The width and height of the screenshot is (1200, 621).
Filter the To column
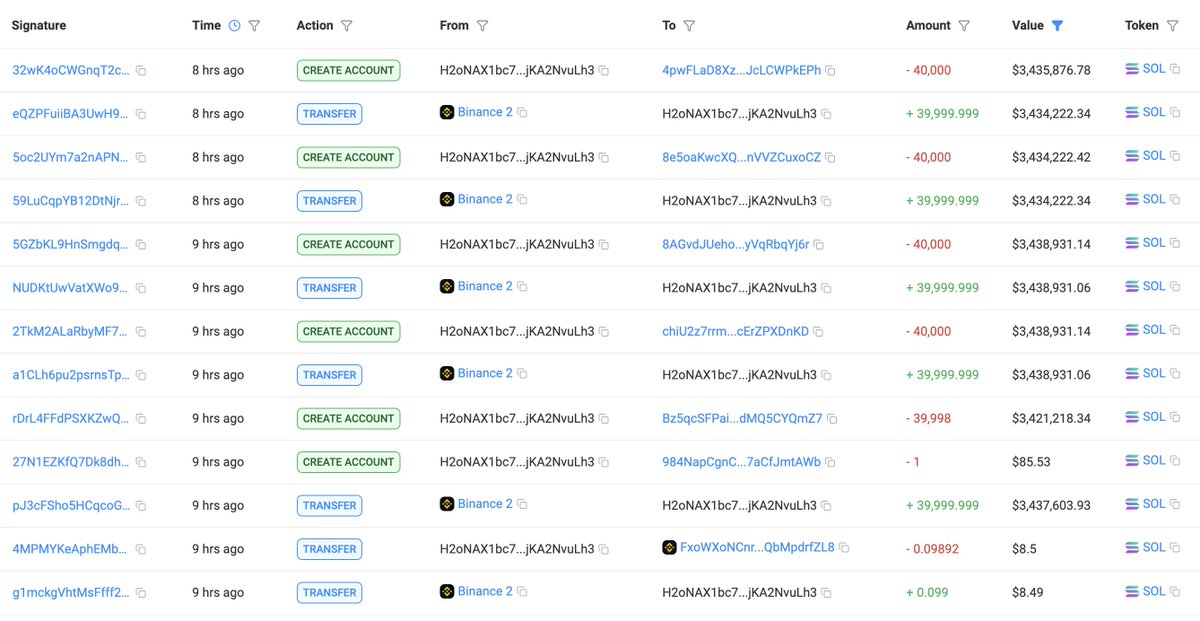tap(689, 26)
